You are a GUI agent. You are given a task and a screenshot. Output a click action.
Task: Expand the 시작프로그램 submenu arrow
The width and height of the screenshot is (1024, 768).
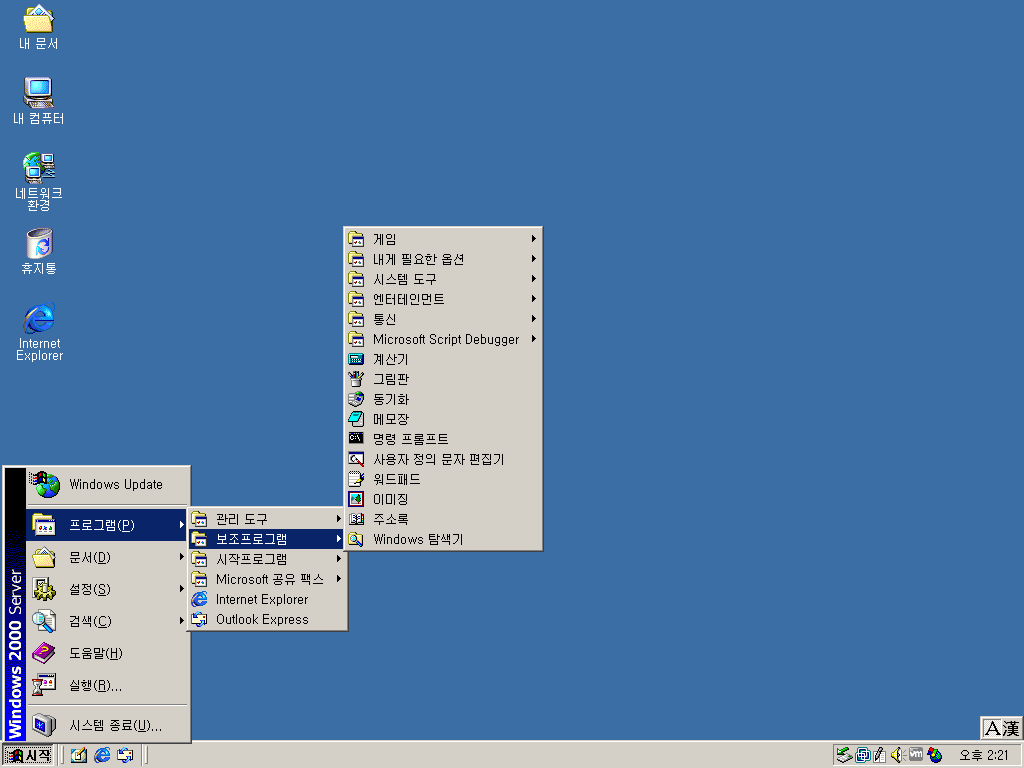tap(338, 558)
